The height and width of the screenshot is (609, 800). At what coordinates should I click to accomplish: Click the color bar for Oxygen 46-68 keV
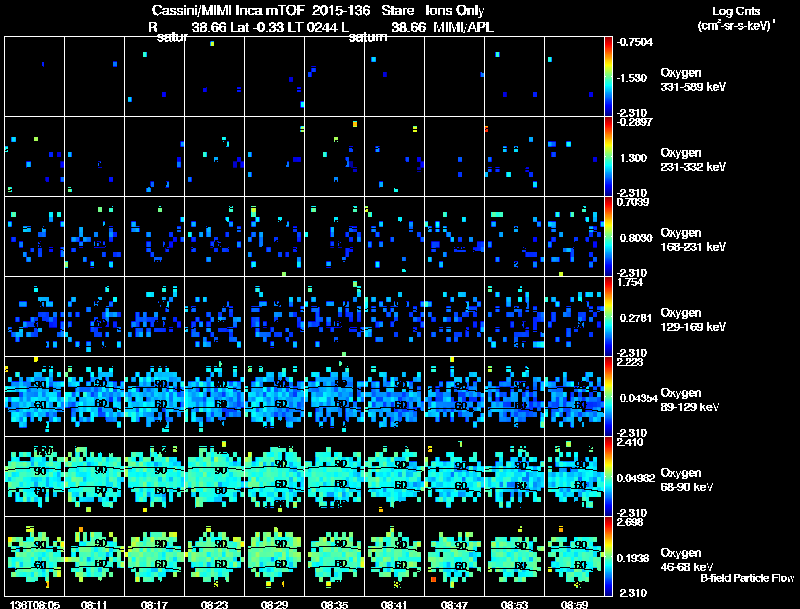click(609, 556)
